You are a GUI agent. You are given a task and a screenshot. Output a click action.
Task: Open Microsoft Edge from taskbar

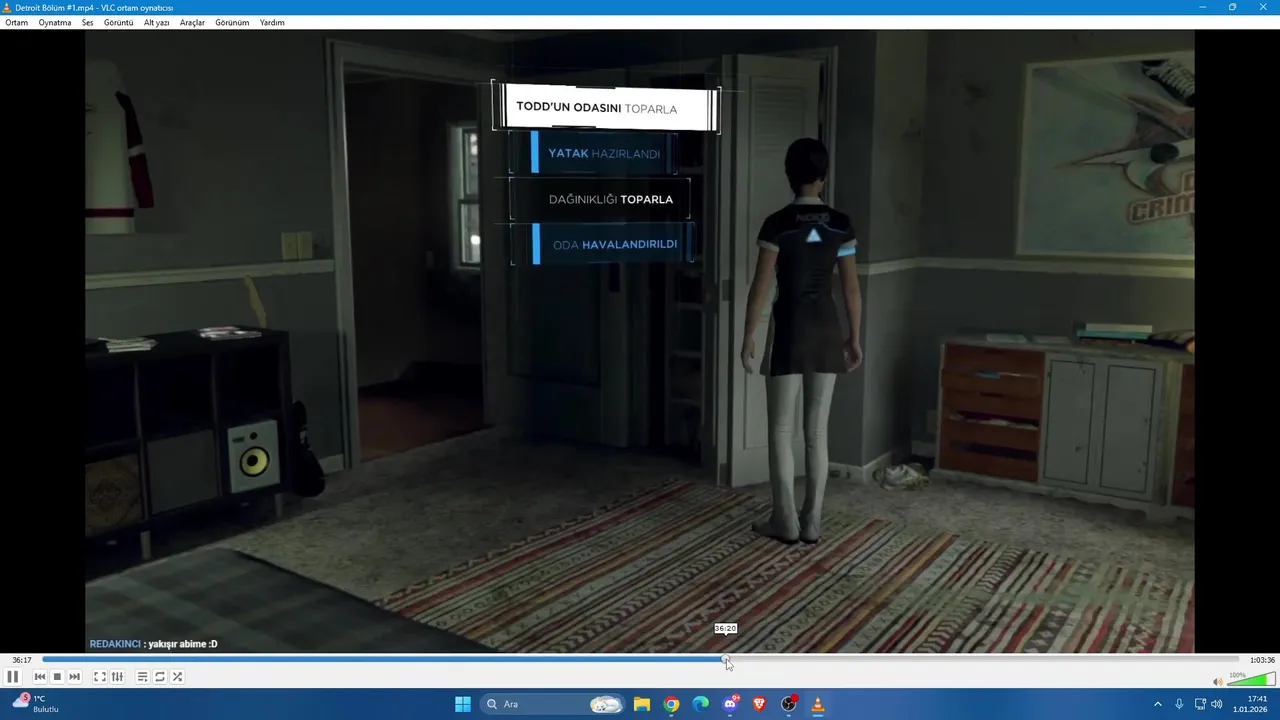[701, 704]
